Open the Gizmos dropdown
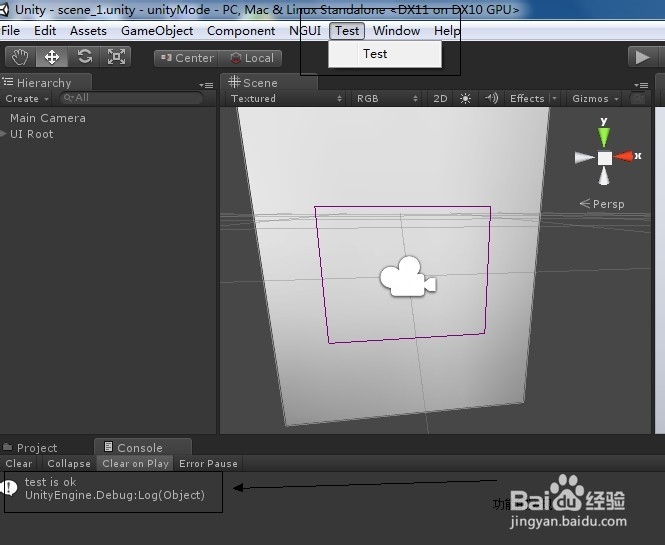The image size is (665, 545). [595, 99]
